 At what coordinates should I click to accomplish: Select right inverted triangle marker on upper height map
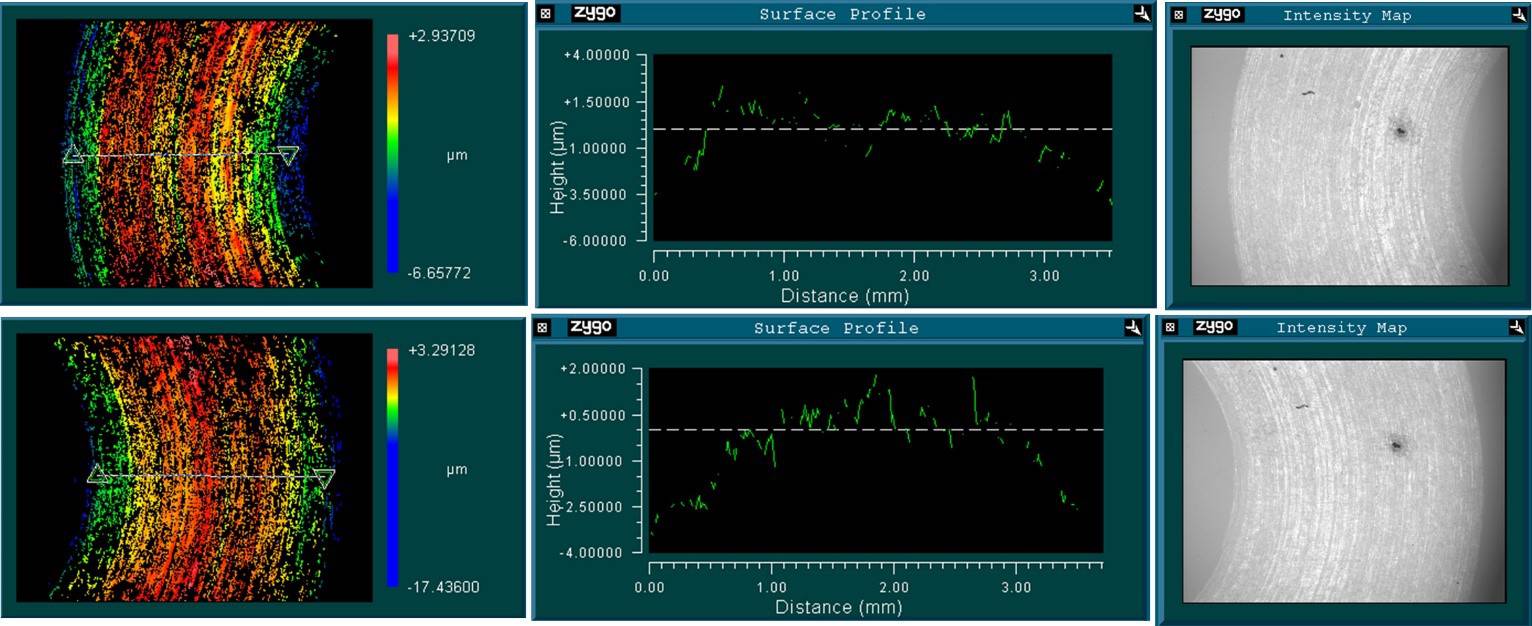[288, 155]
